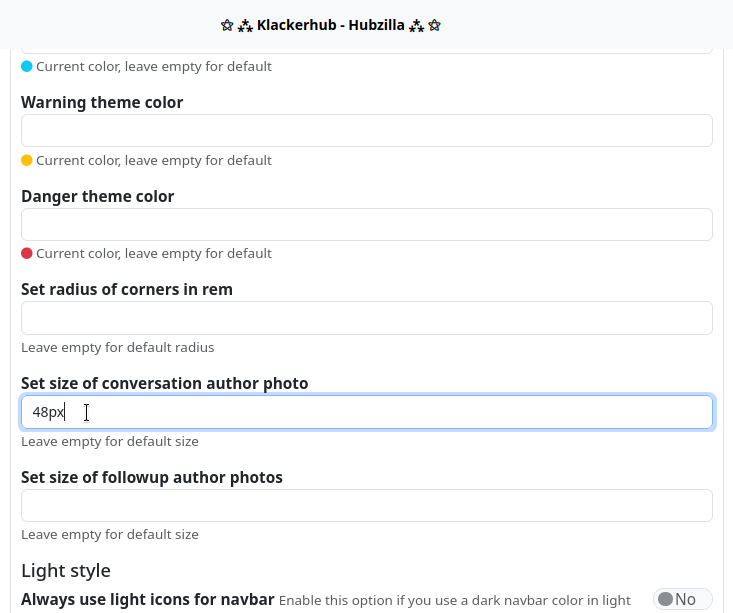Image resolution: width=733 pixels, height=613 pixels.
Task: Click the Warning theme color label
Action: (102, 103)
